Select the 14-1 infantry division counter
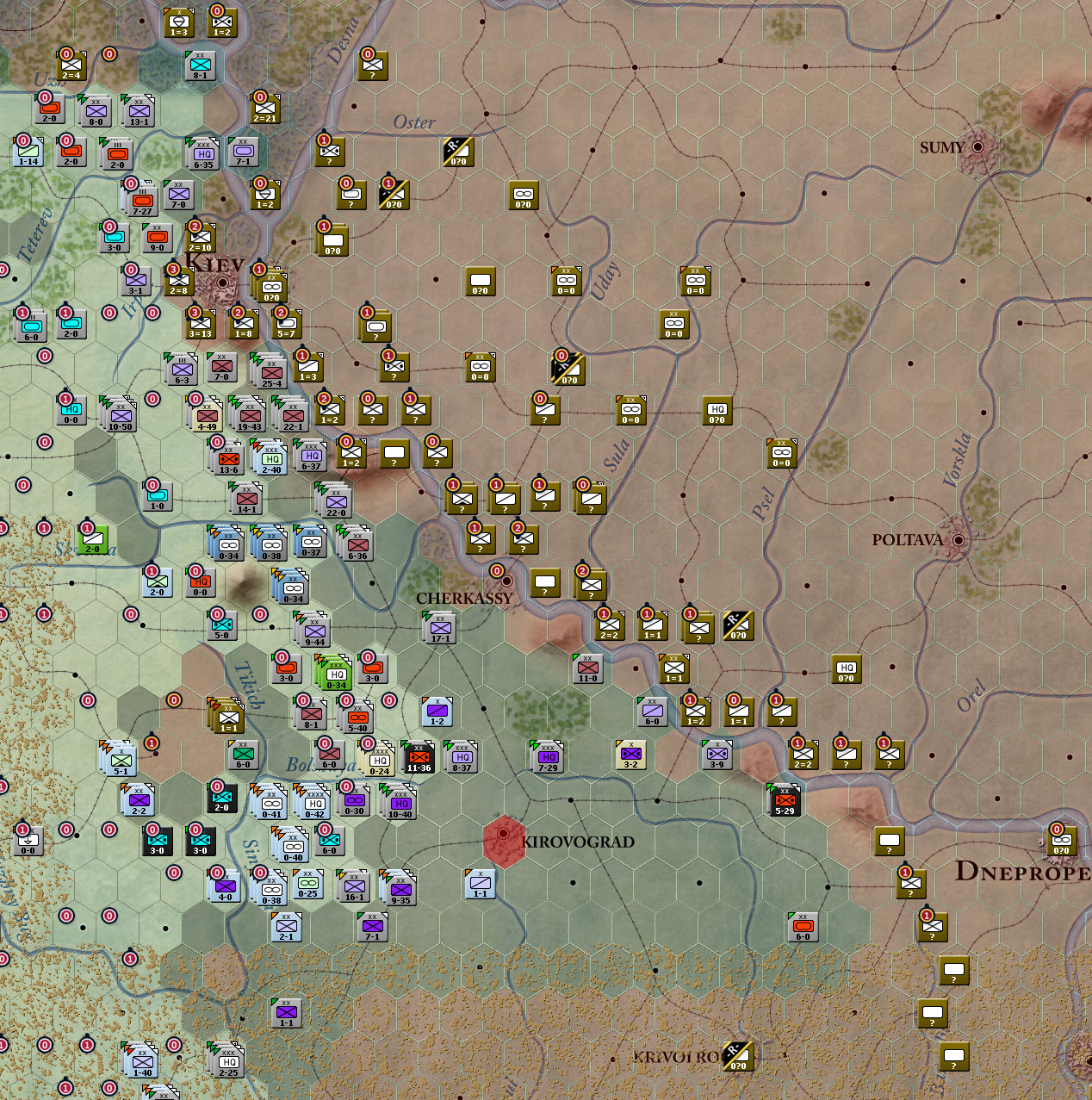The height and width of the screenshot is (1100, 1092). (x=245, y=499)
